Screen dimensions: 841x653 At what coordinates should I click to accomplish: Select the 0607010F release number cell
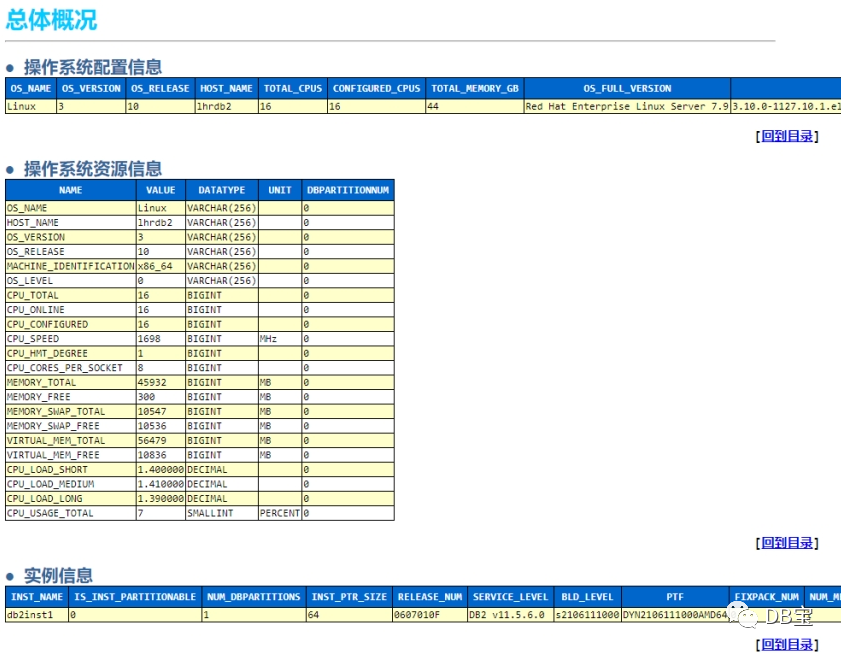pyautogui.click(x=430, y=615)
